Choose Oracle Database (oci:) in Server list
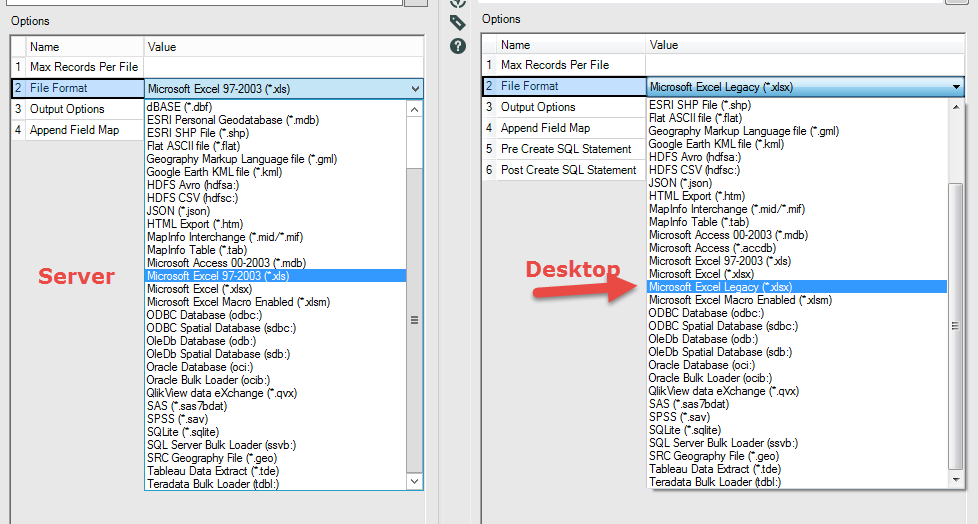The width and height of the screenshot is (978, 524). tap(200, 367)
